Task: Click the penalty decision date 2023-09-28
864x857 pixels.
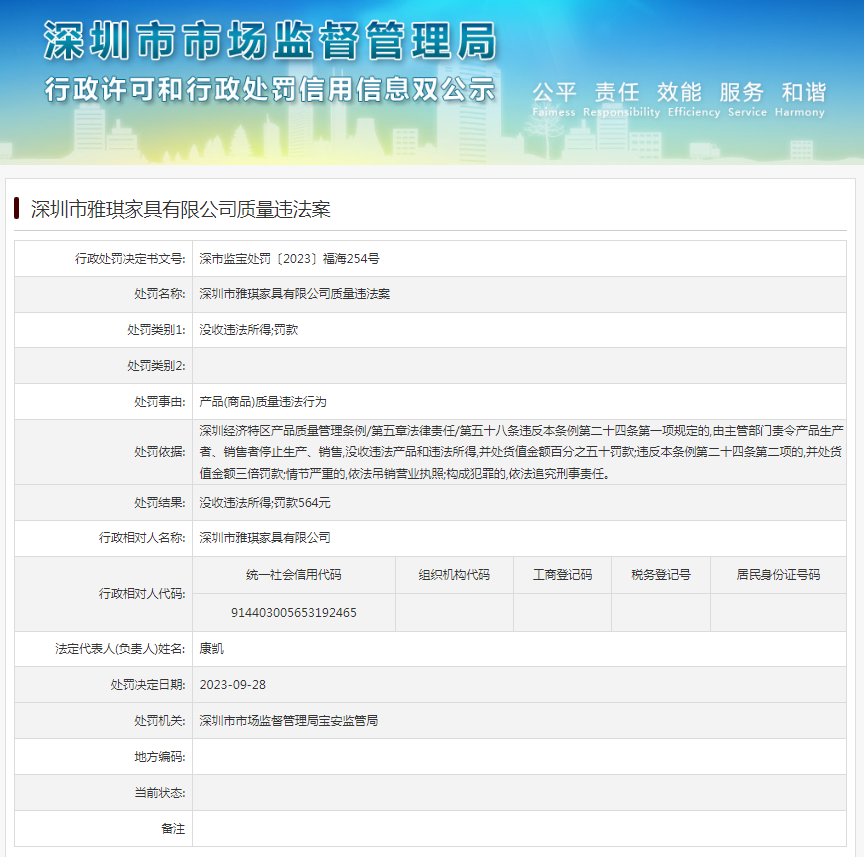Action: pos(233,684)
